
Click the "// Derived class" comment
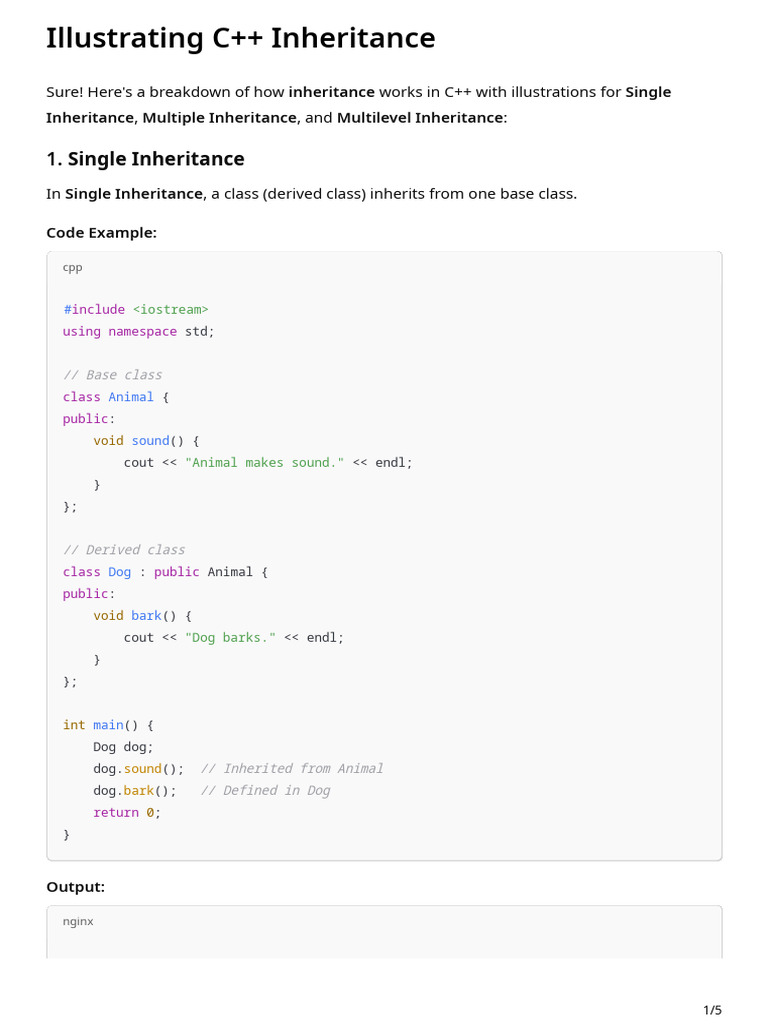pos(123,550)
